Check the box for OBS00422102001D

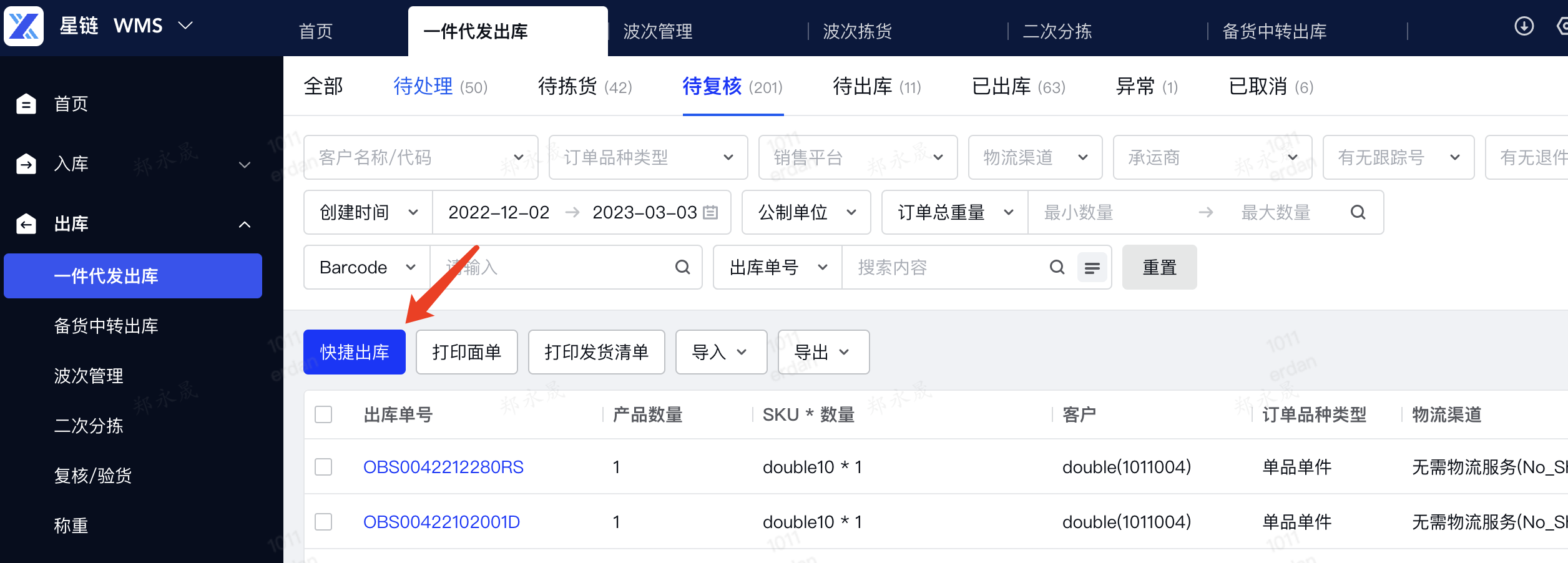[323, 522]
